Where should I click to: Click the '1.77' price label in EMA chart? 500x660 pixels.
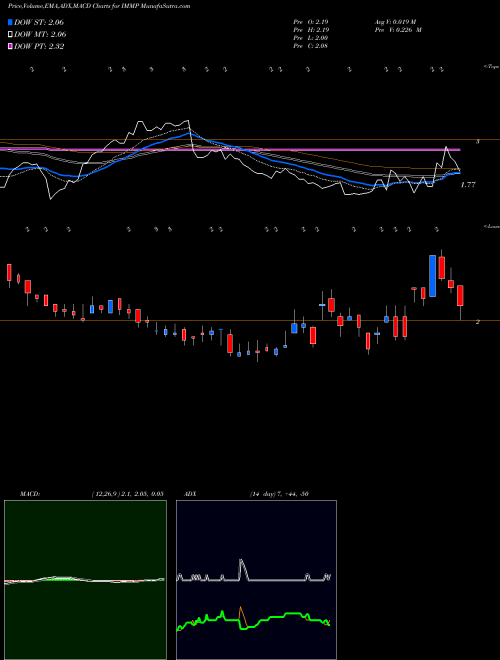(x=468, y=184)
